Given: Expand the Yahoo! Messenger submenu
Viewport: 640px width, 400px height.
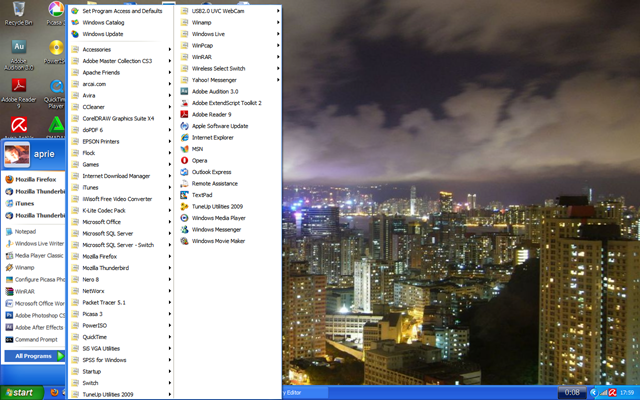Looking at the screenshot, I should 228,80.
